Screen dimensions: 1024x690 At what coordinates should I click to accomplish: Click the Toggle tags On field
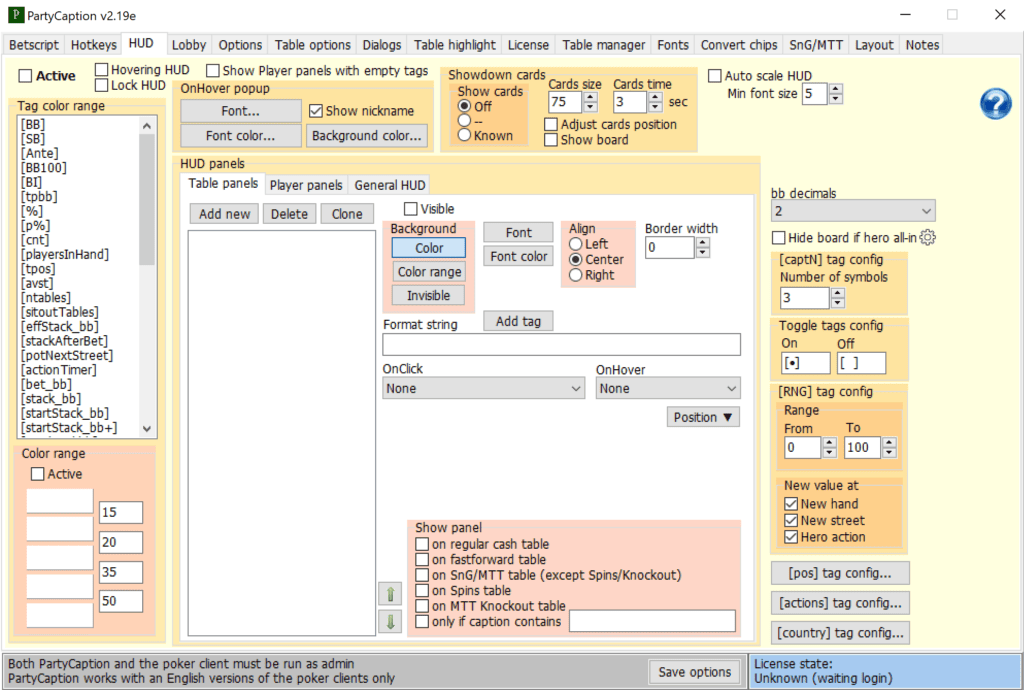806,363
